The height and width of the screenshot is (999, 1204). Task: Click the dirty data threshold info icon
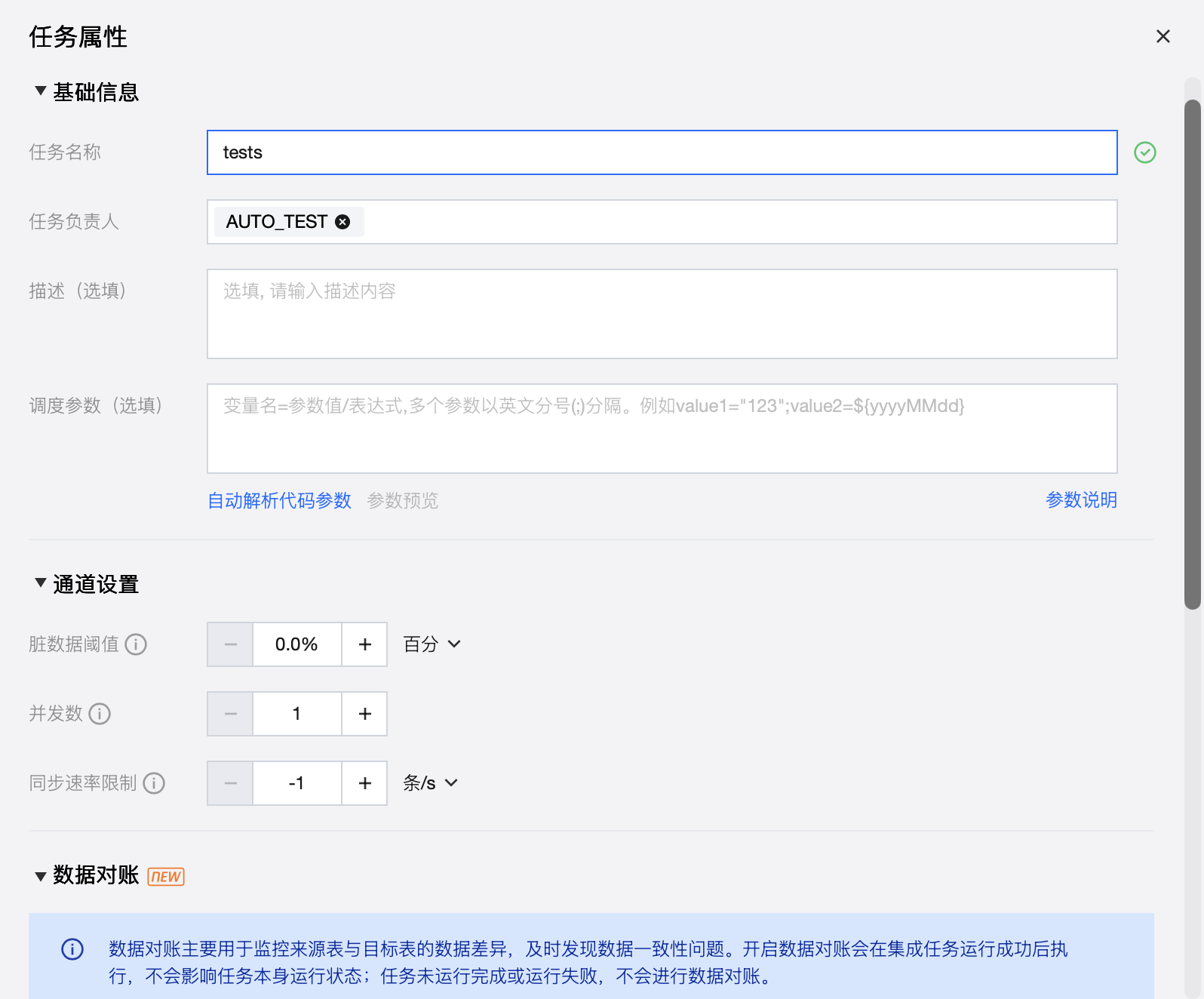pyautogui.click(x=136, y=644)
